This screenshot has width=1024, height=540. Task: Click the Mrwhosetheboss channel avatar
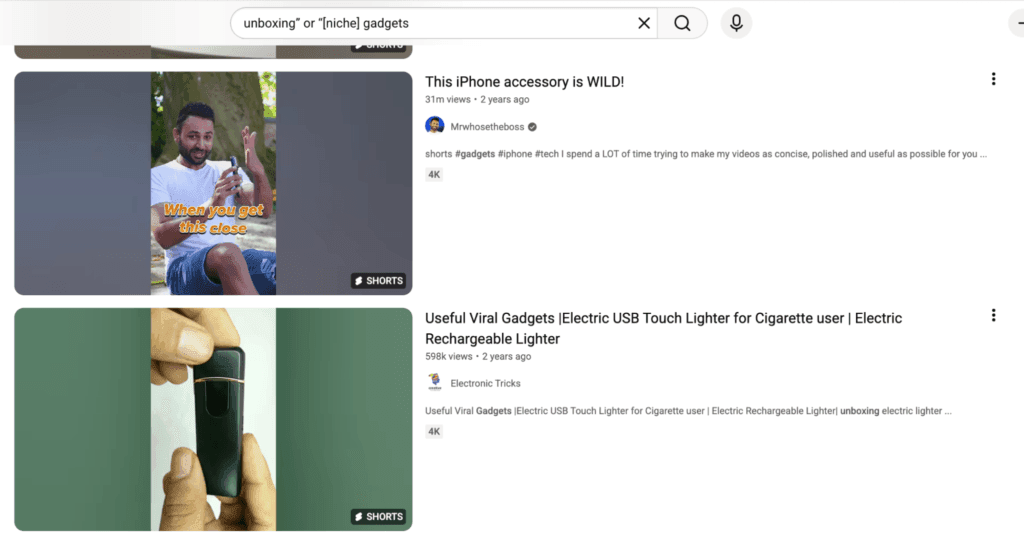(x=434, y=125)
